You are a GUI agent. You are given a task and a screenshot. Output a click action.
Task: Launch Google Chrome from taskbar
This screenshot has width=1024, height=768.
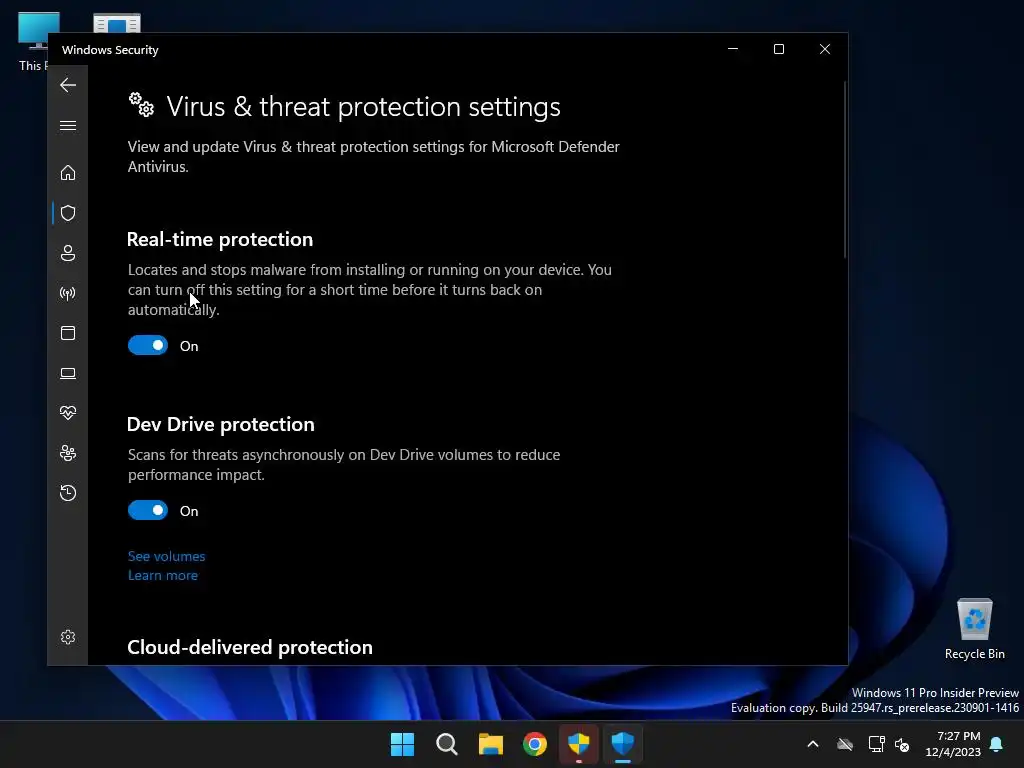point(535,744)
